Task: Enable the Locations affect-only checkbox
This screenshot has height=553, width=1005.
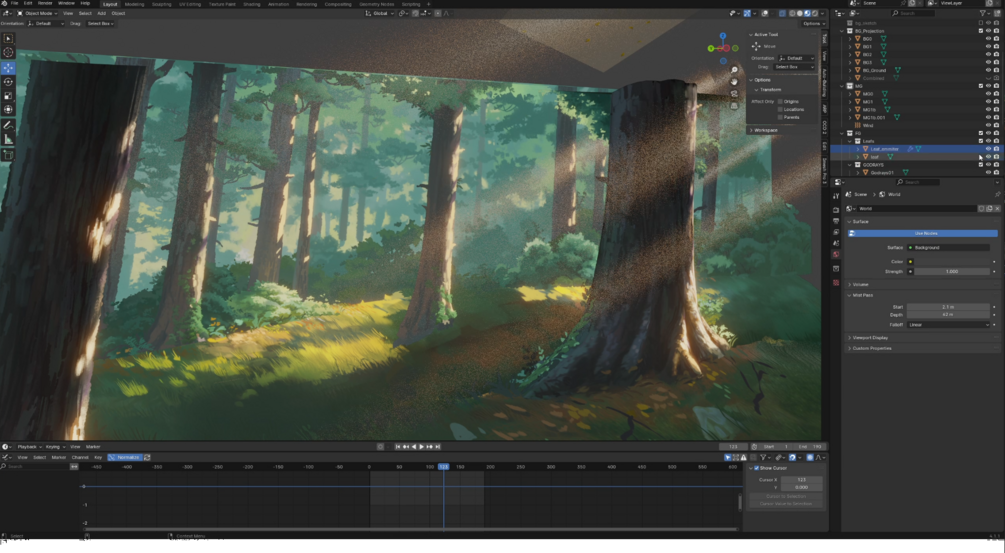Action: (x=780, y=109)
